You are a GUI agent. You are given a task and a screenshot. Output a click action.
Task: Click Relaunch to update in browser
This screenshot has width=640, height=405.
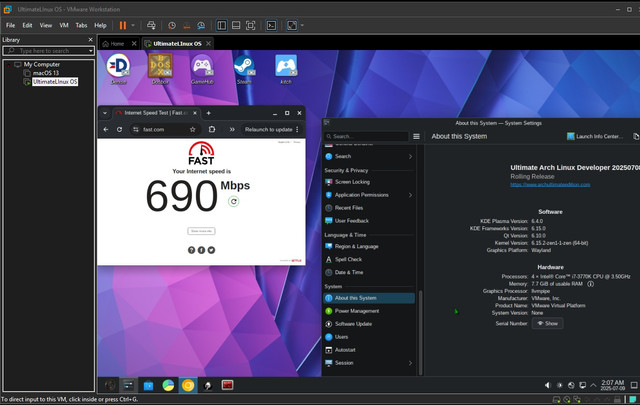[269, 129]
